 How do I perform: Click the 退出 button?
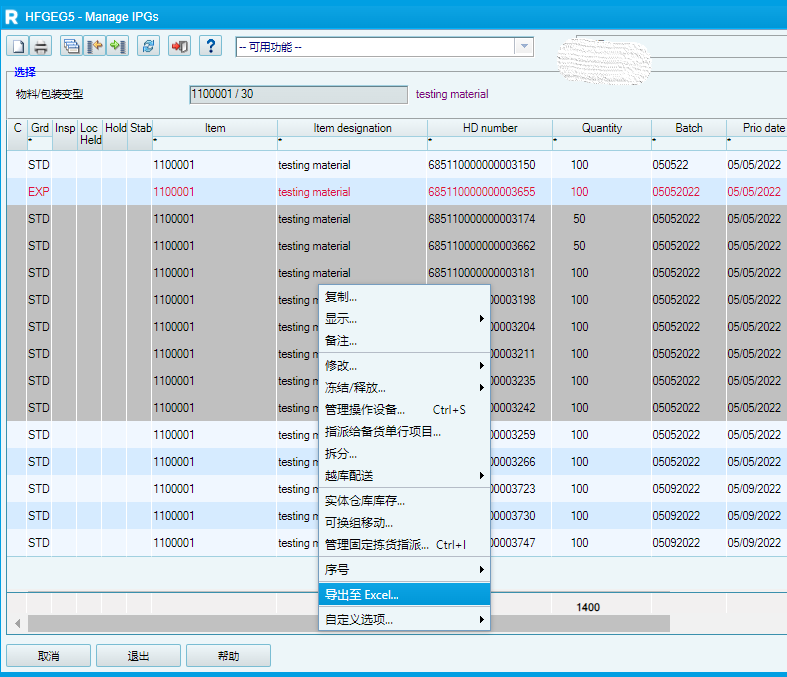tap(139, 656)
